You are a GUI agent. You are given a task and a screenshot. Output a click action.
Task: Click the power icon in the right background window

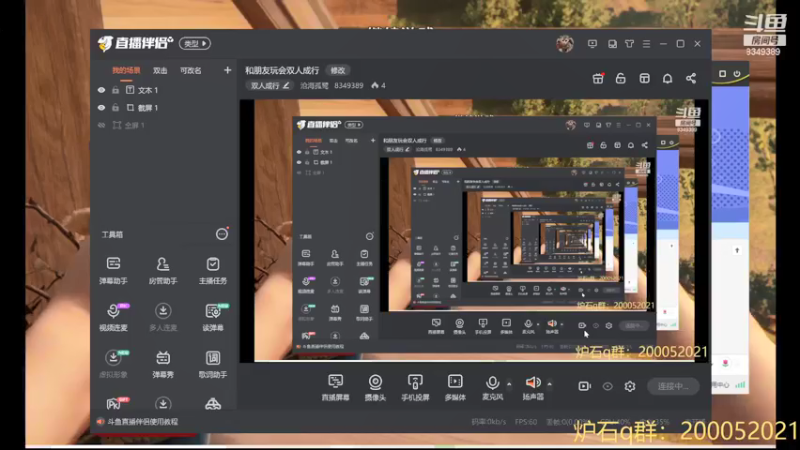tap(737, 74)
